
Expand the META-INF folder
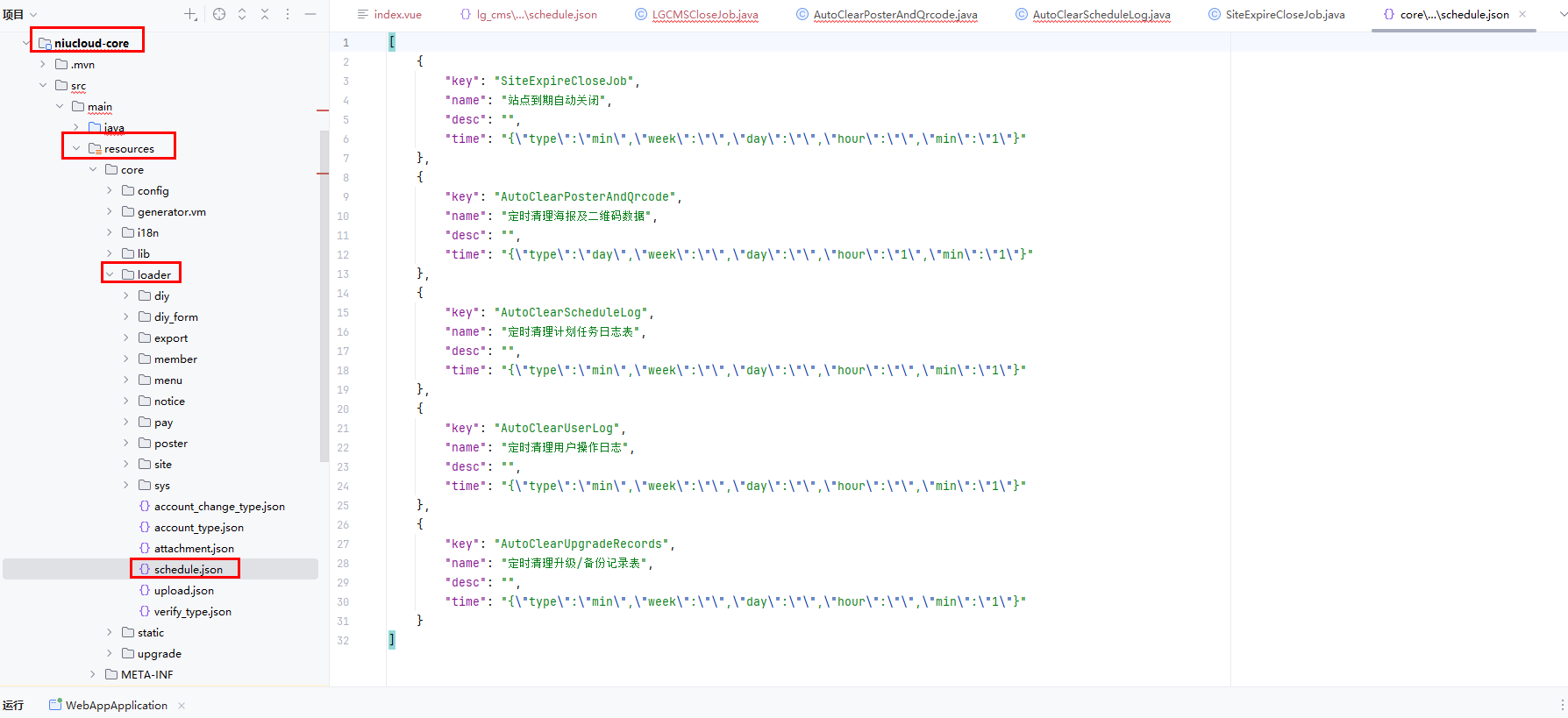[x=93, y=674]
